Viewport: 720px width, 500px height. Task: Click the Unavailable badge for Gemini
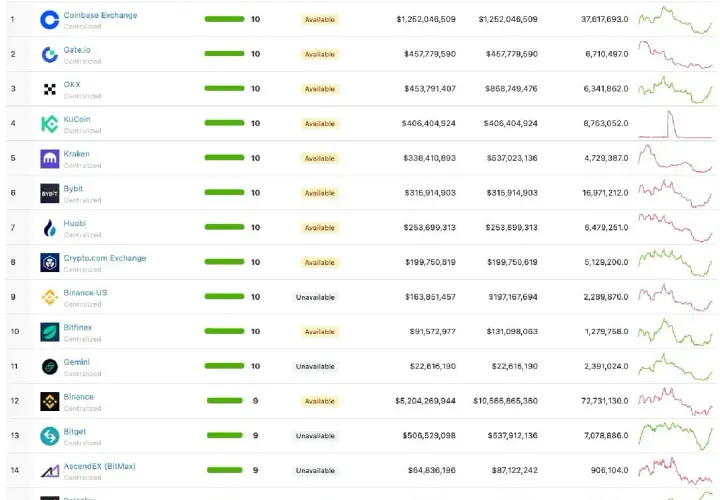[x=315, y=366]
